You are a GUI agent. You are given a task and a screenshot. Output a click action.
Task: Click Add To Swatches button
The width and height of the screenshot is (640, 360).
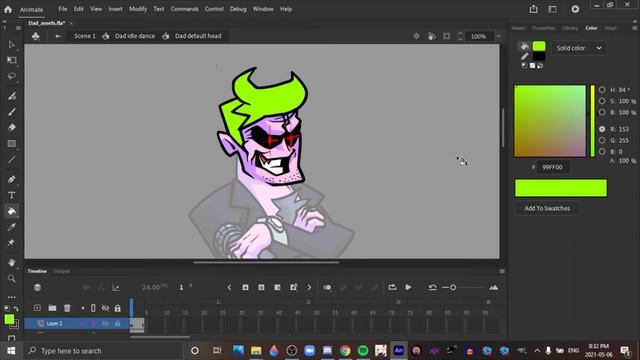click(x=547, y=209)
